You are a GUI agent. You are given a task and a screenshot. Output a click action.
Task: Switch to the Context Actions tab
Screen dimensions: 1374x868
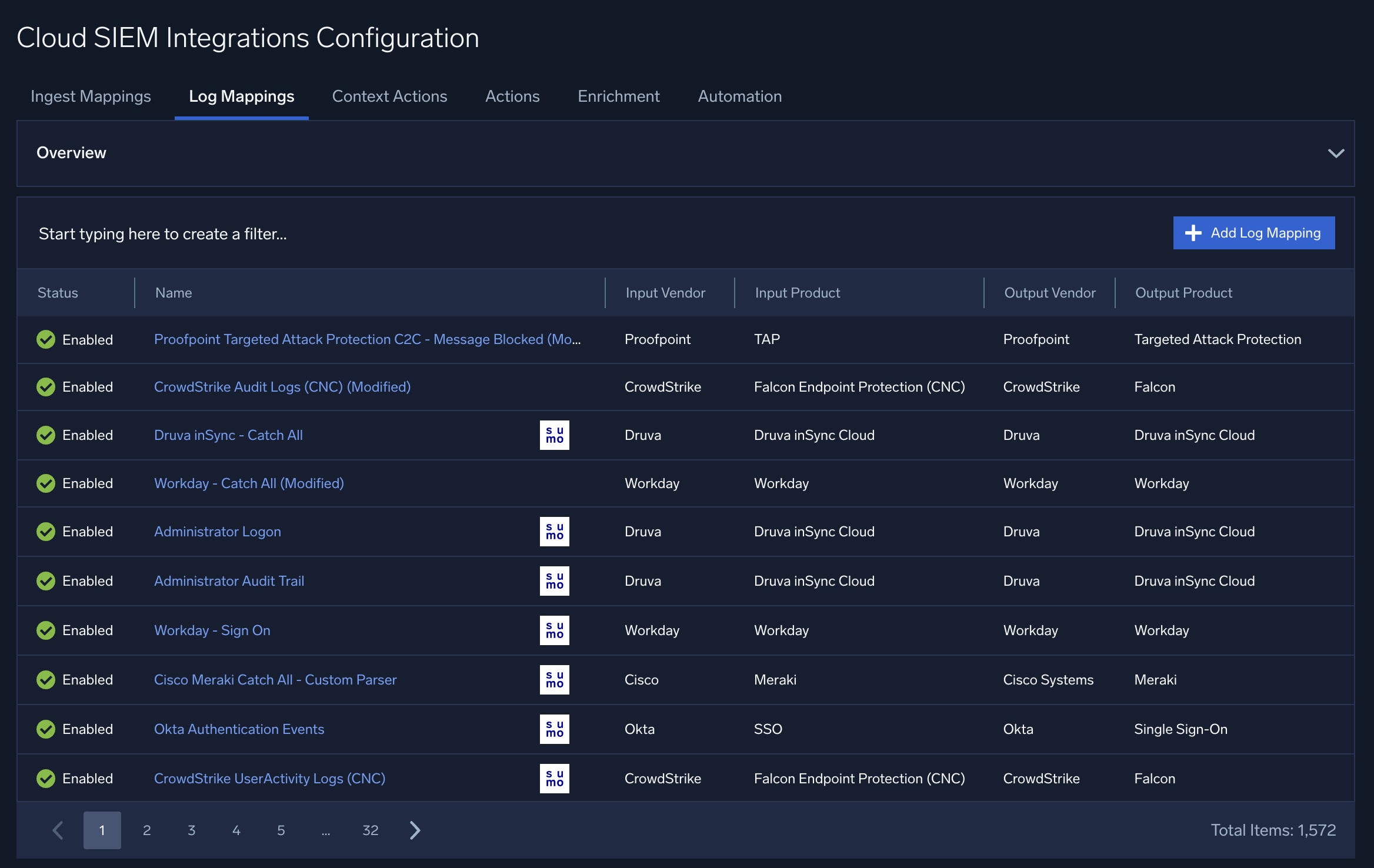pyautogui.click(x=389, y=96)
